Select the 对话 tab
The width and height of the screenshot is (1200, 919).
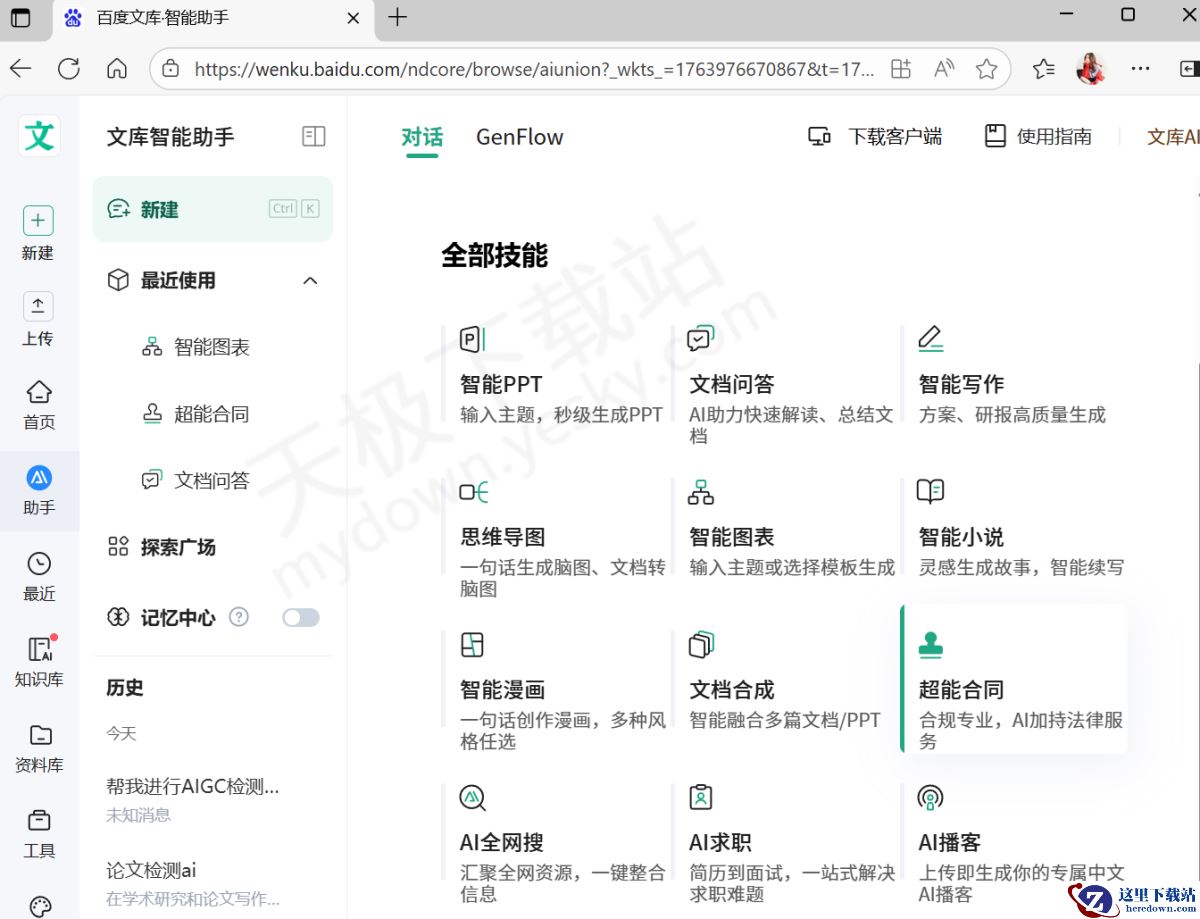point(421,137)
